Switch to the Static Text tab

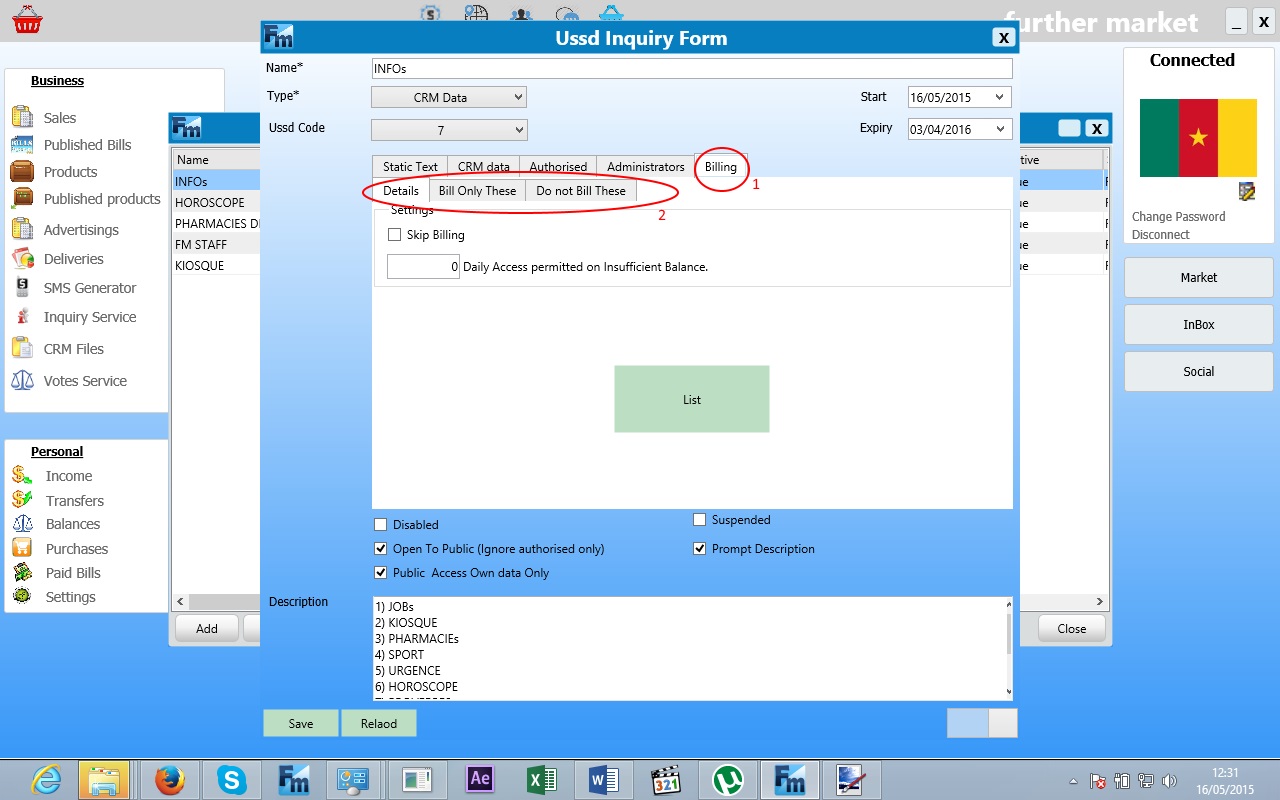410,167
